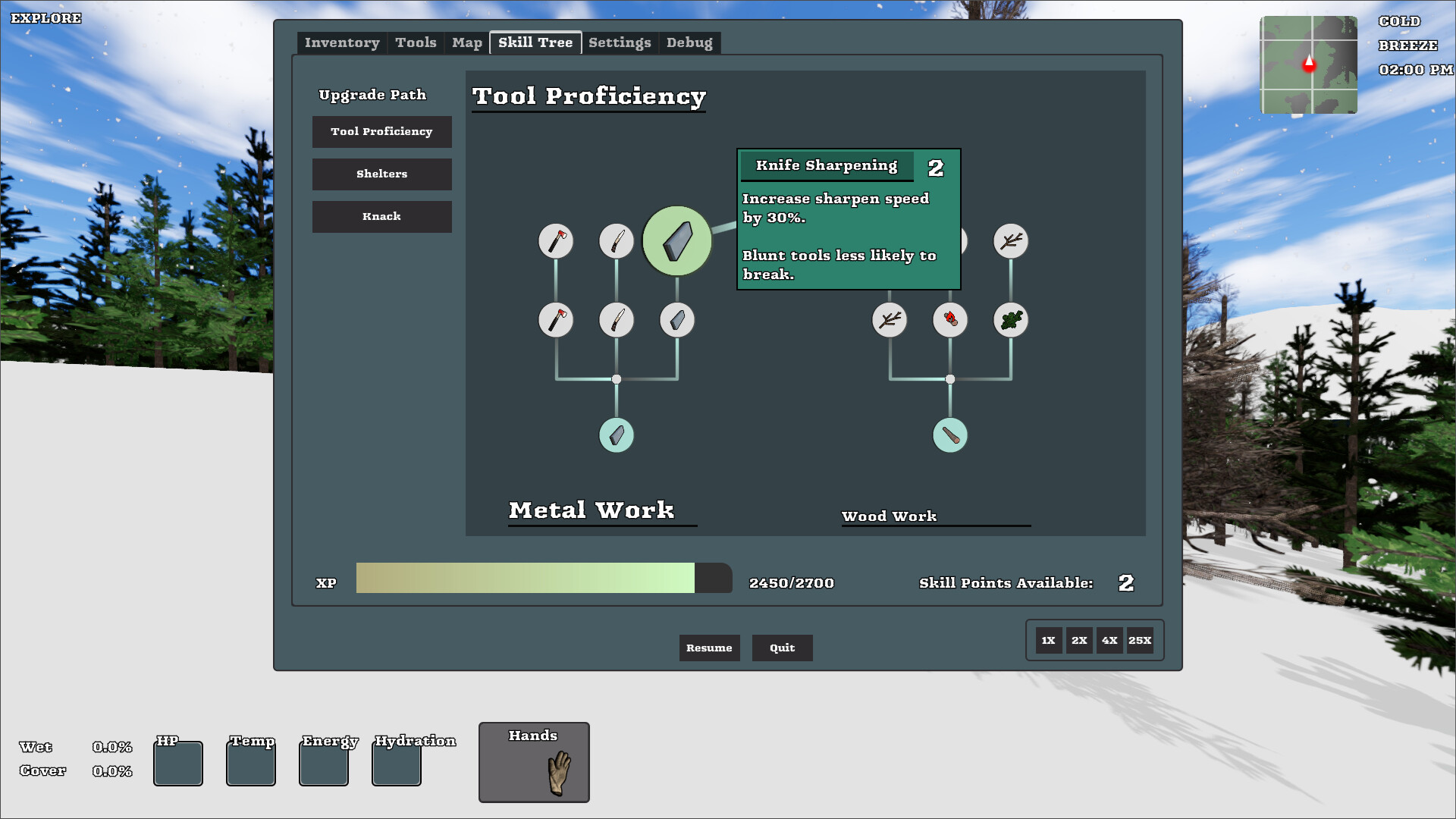Screen dimensions: 1456x819
Task: Choose the Knack upgrade path
Action: click(x=381, y=217)
